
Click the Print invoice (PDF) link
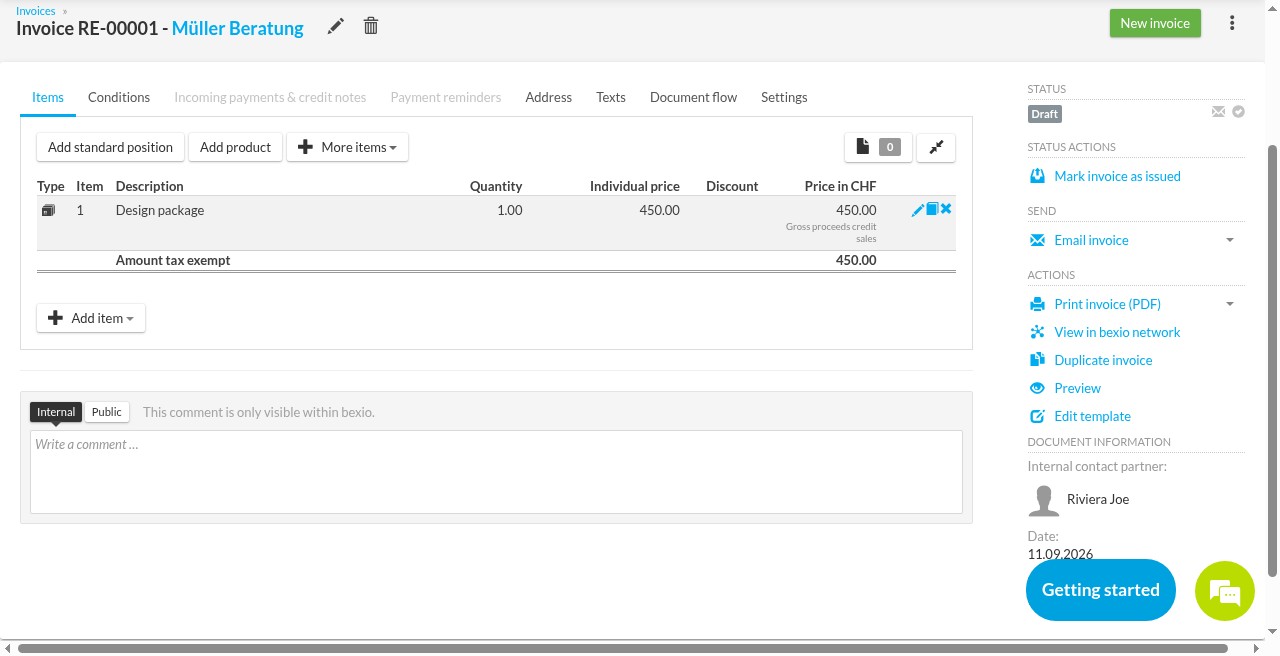[x=1107, y=304]
